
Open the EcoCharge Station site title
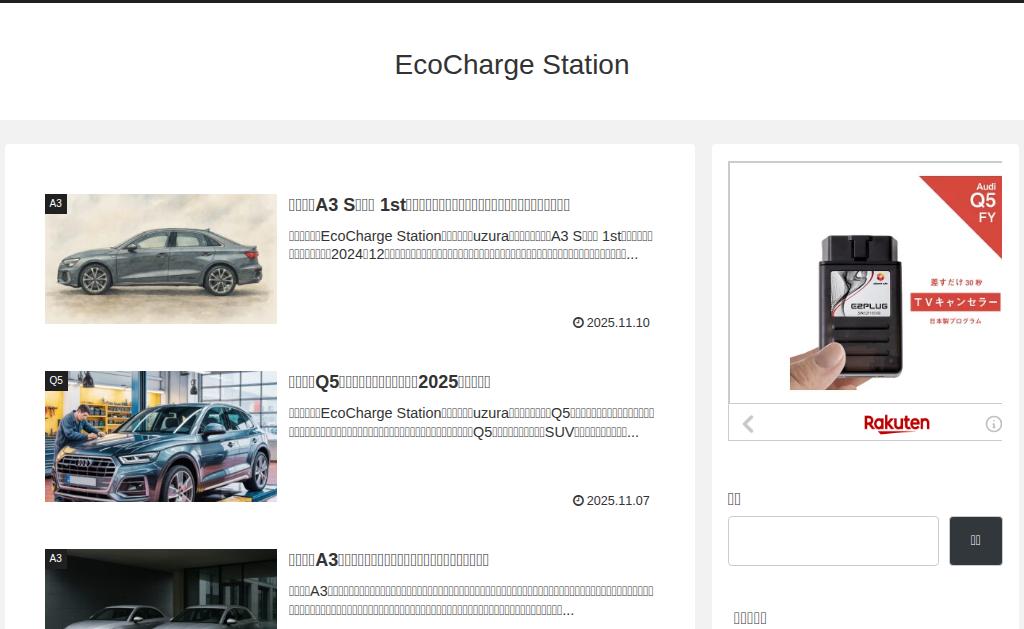coord(512,65)
